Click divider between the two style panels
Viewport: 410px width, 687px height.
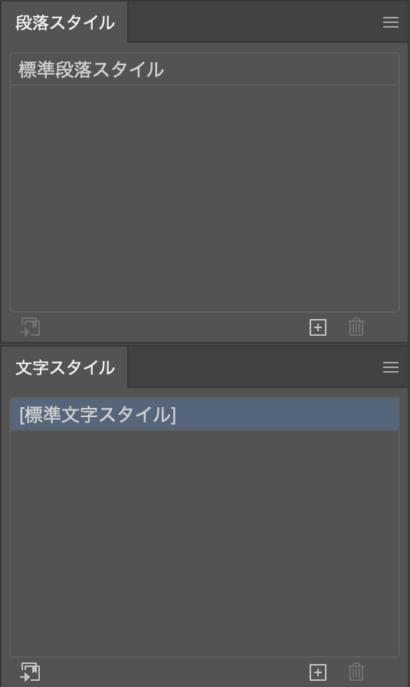point(205,344)
